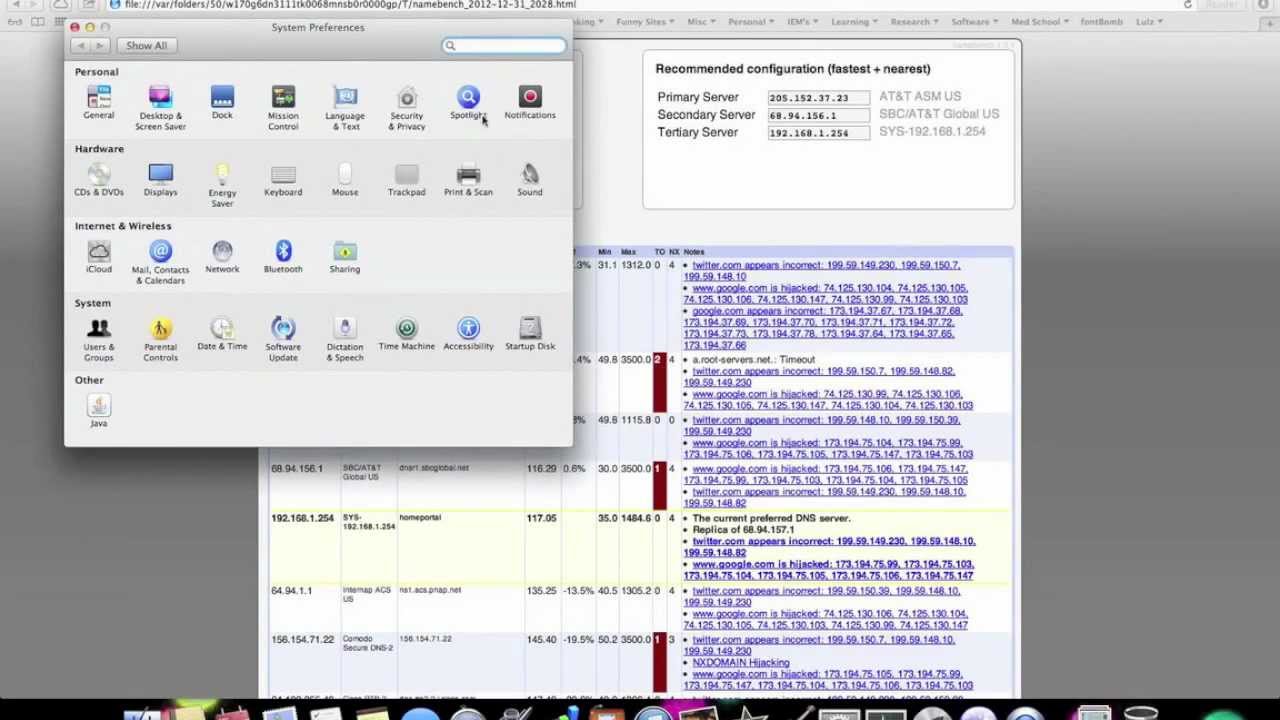Open the Mouse preferences pane
Image resolution: width=1280 pixels, height=720 pixels.
[345, 180]
